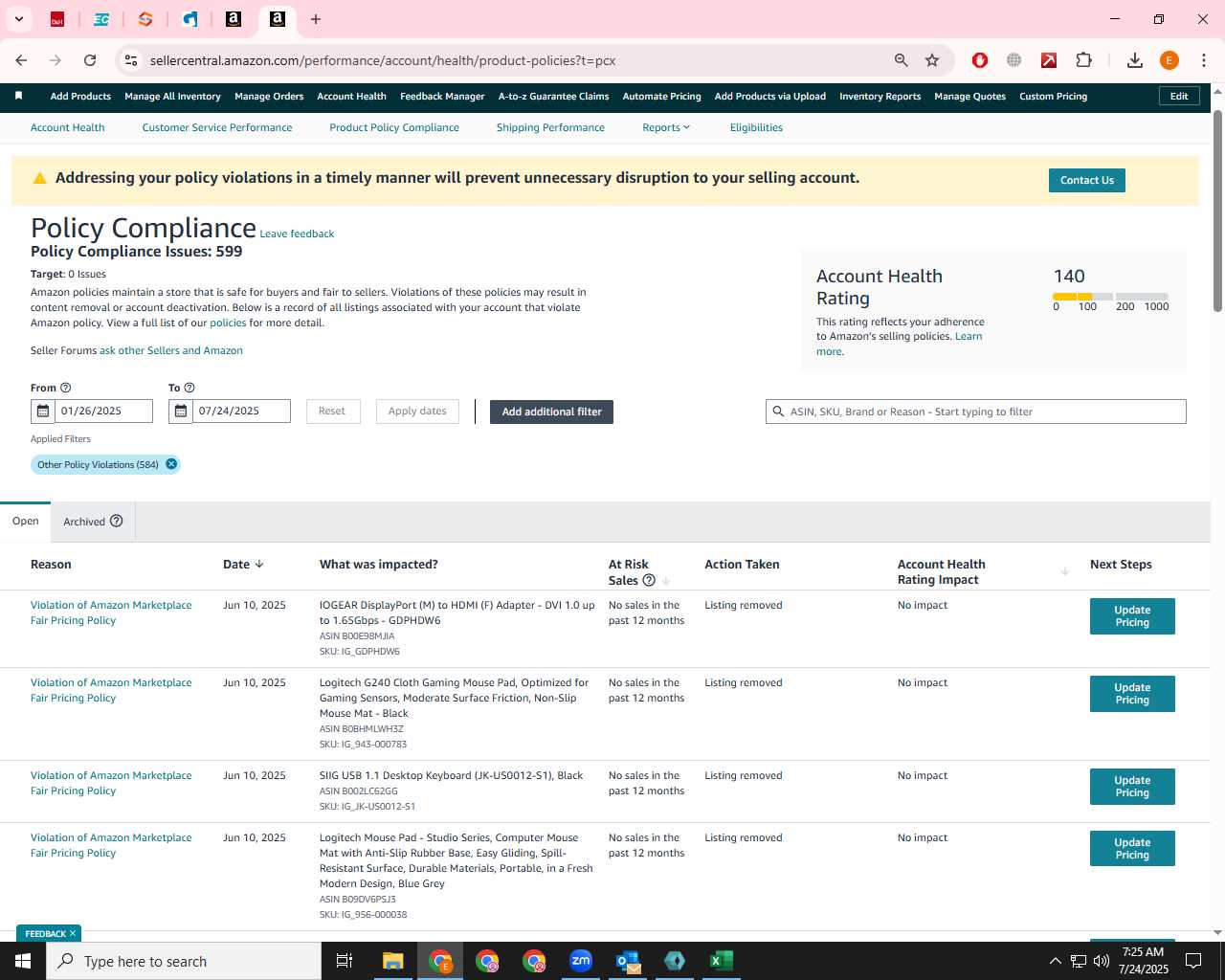This screenshot has width=1225, height=980.
Task: Open Chrome three-dot menu
Action: pos(1204,60)
